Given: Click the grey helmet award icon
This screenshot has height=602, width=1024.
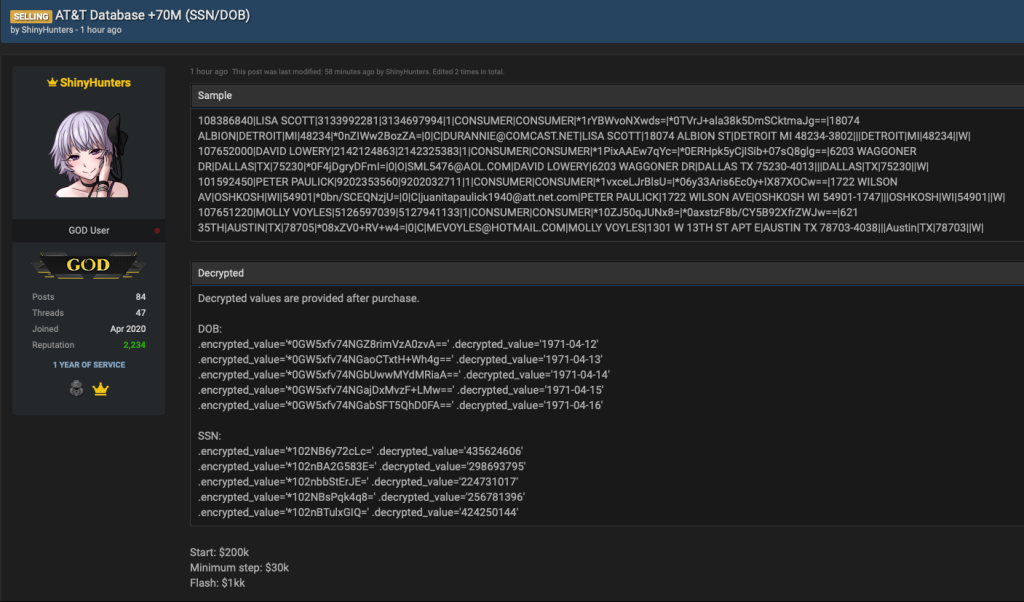Looking at the screenshot, I should point(75,389).
